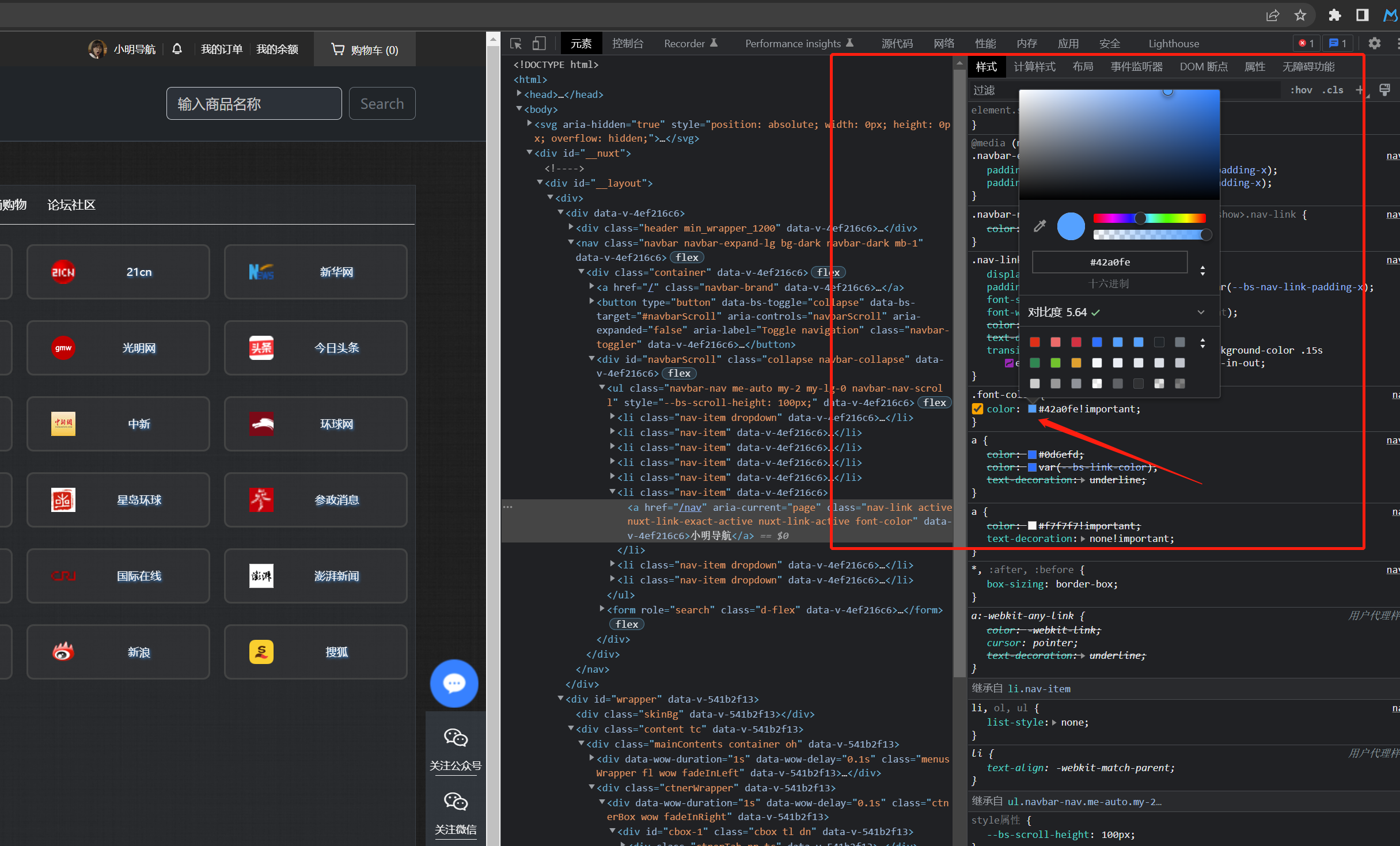Collapse the body element node
This screenshot has width=1400, height=846.
[519, 109]
